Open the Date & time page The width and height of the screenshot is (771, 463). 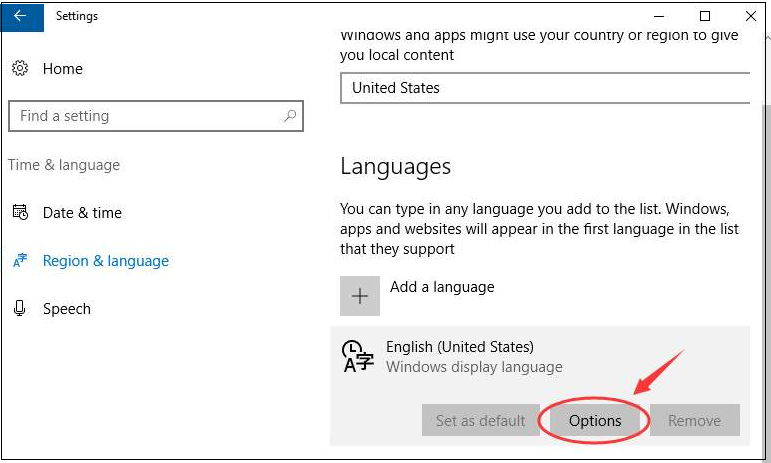[x=82, y=213]
